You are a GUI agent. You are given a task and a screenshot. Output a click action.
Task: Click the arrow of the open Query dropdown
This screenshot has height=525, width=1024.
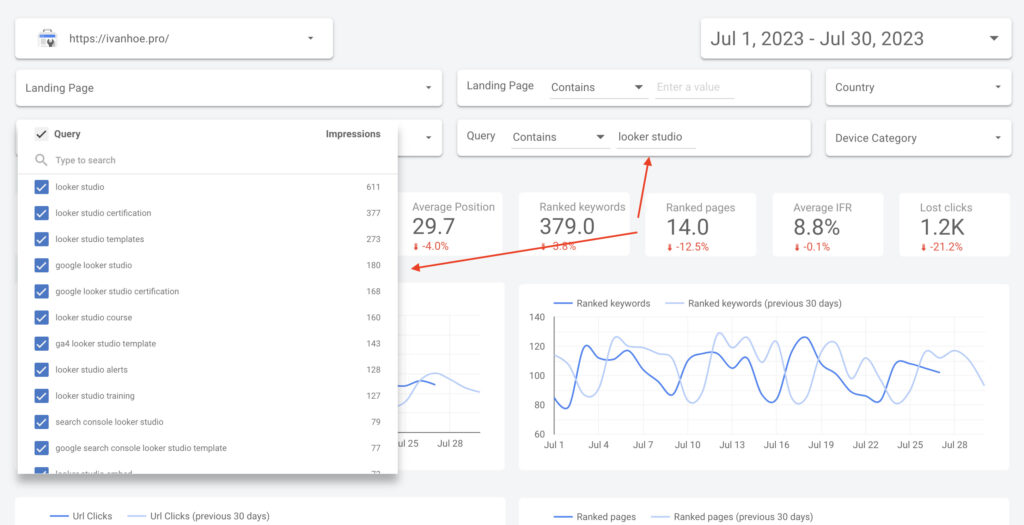(428, 138)
